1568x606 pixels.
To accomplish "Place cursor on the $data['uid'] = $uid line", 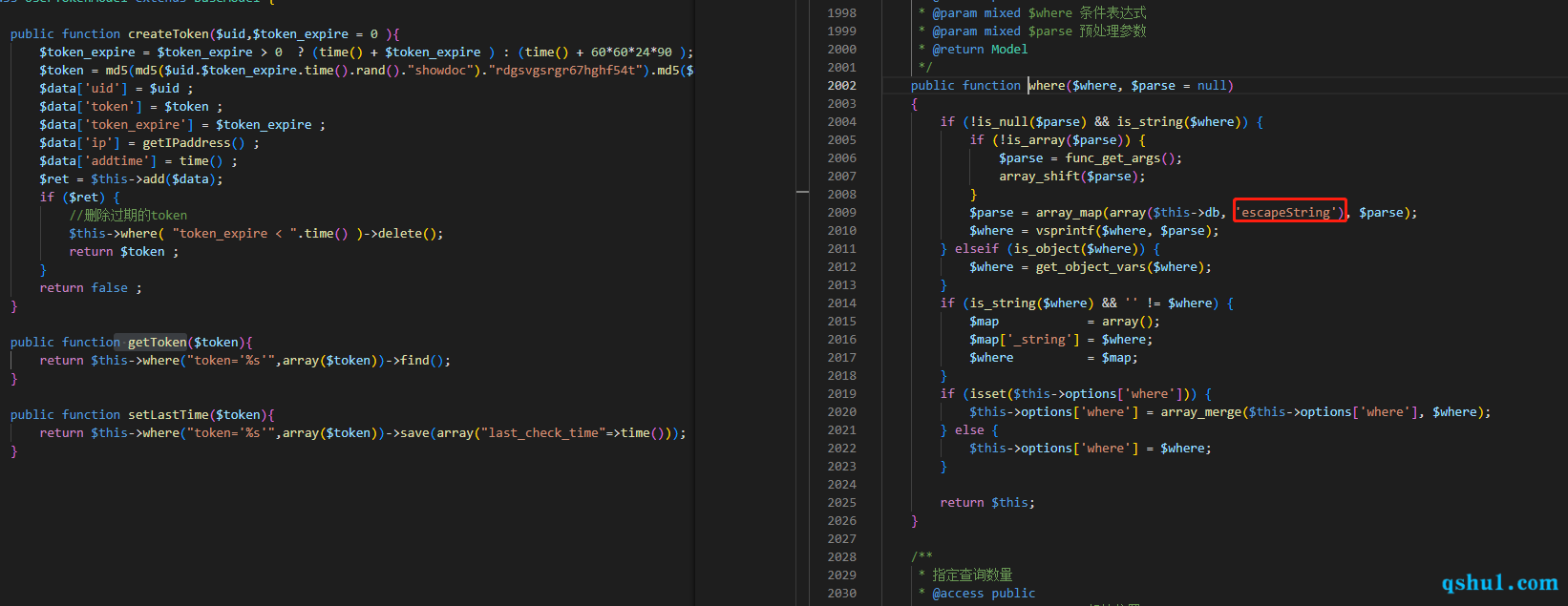I will pos(116,88).
